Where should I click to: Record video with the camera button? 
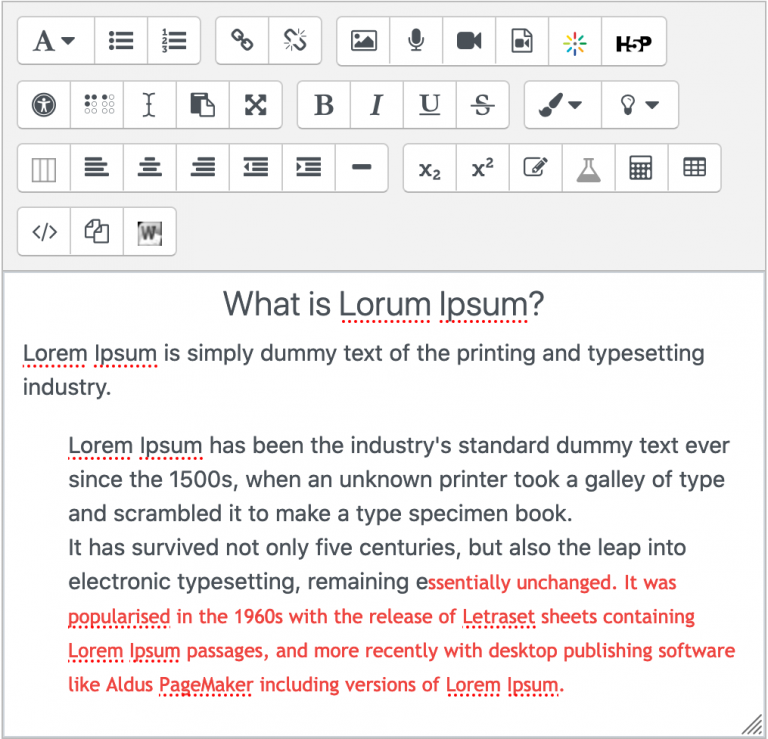[x=469, y=41]
